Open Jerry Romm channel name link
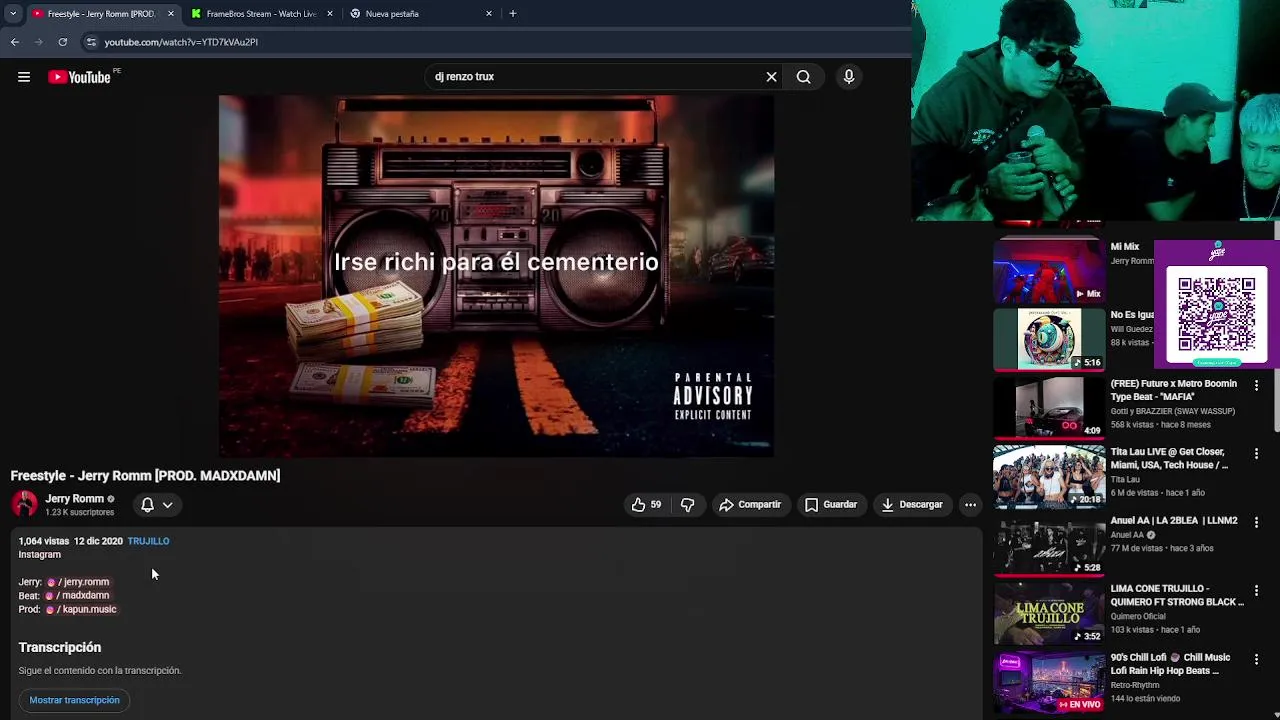1280x720 pixels. [74, 499]
